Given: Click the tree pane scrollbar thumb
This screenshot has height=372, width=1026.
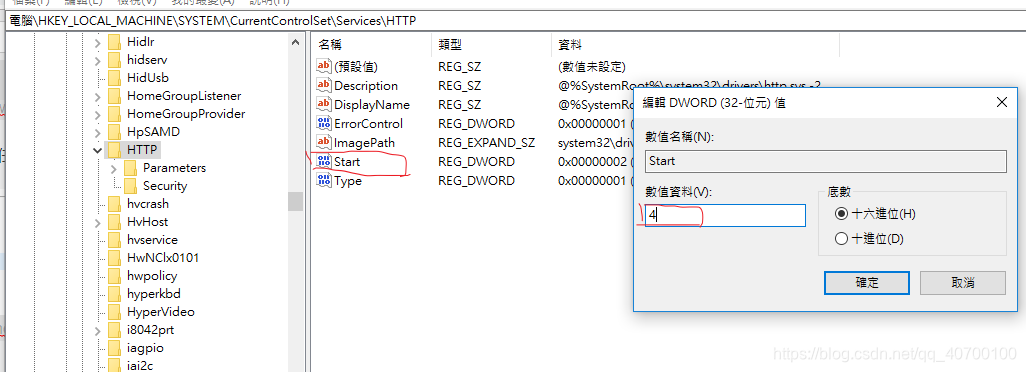Looking at the screenshot, I should [296, 201].
